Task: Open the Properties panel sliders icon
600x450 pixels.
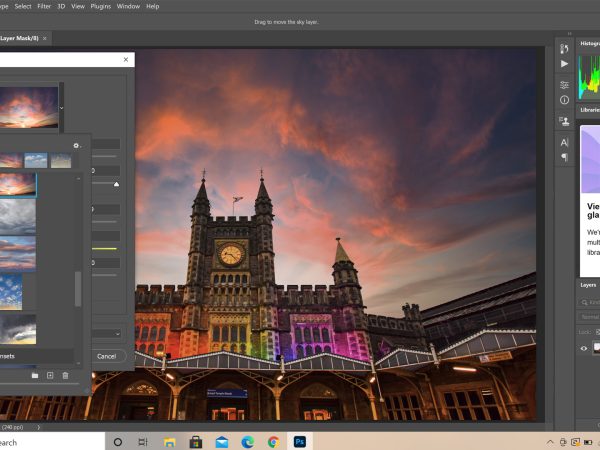Action: [564, 85]
